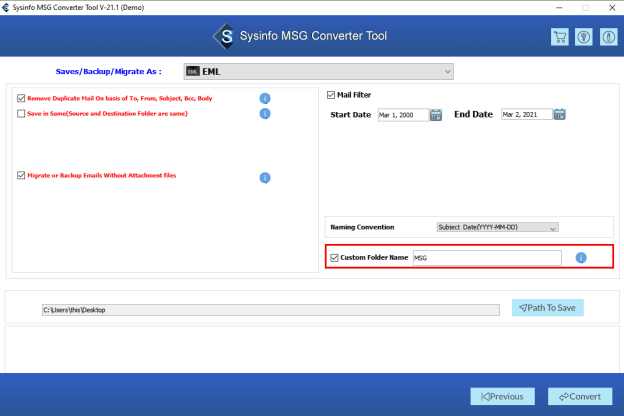Image resolution: width=624 pixels, height=416 pixels.
Task: Click the activation key icon in header
Action: click(584, 37)
